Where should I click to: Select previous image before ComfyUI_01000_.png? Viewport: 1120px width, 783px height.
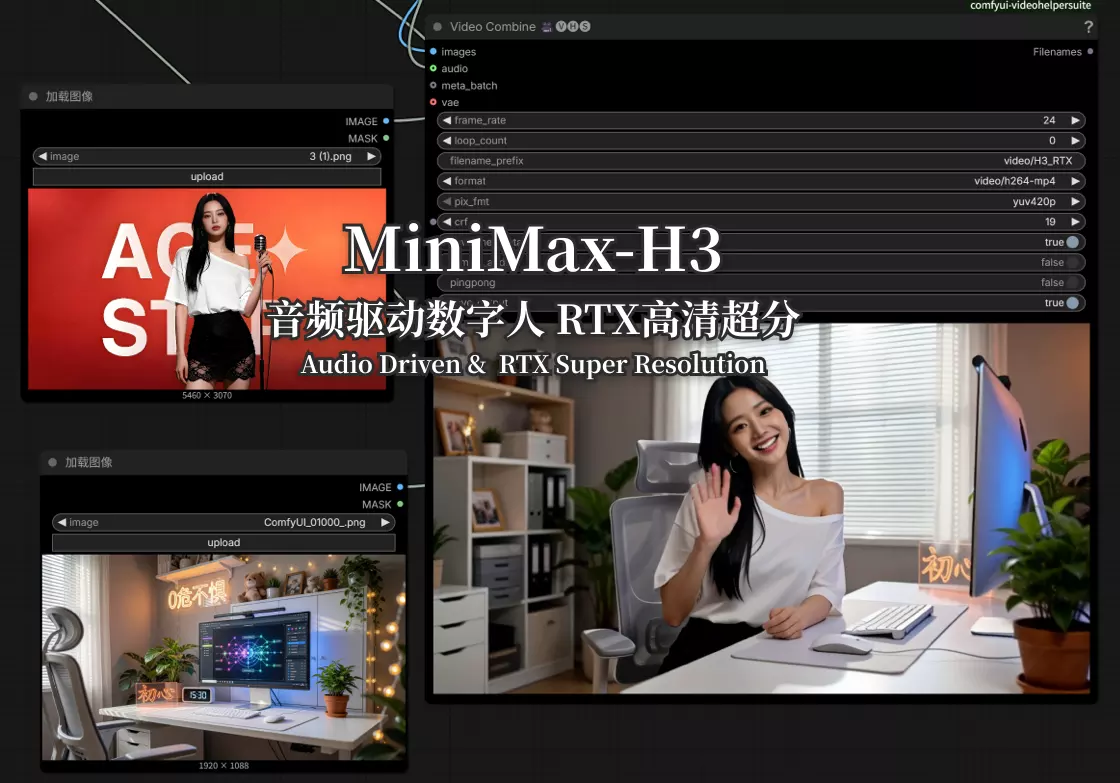point(61,522)
